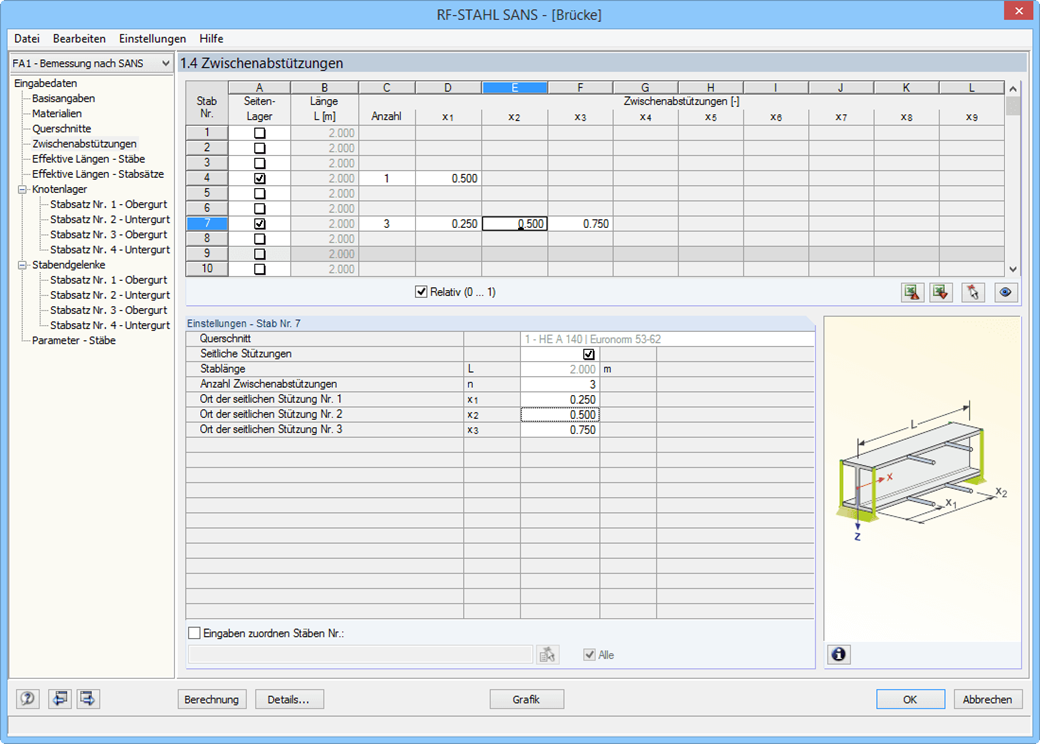Collapse the Knotenlager tree node
The image size is (1040, 744).
click(x=23, y=189)
